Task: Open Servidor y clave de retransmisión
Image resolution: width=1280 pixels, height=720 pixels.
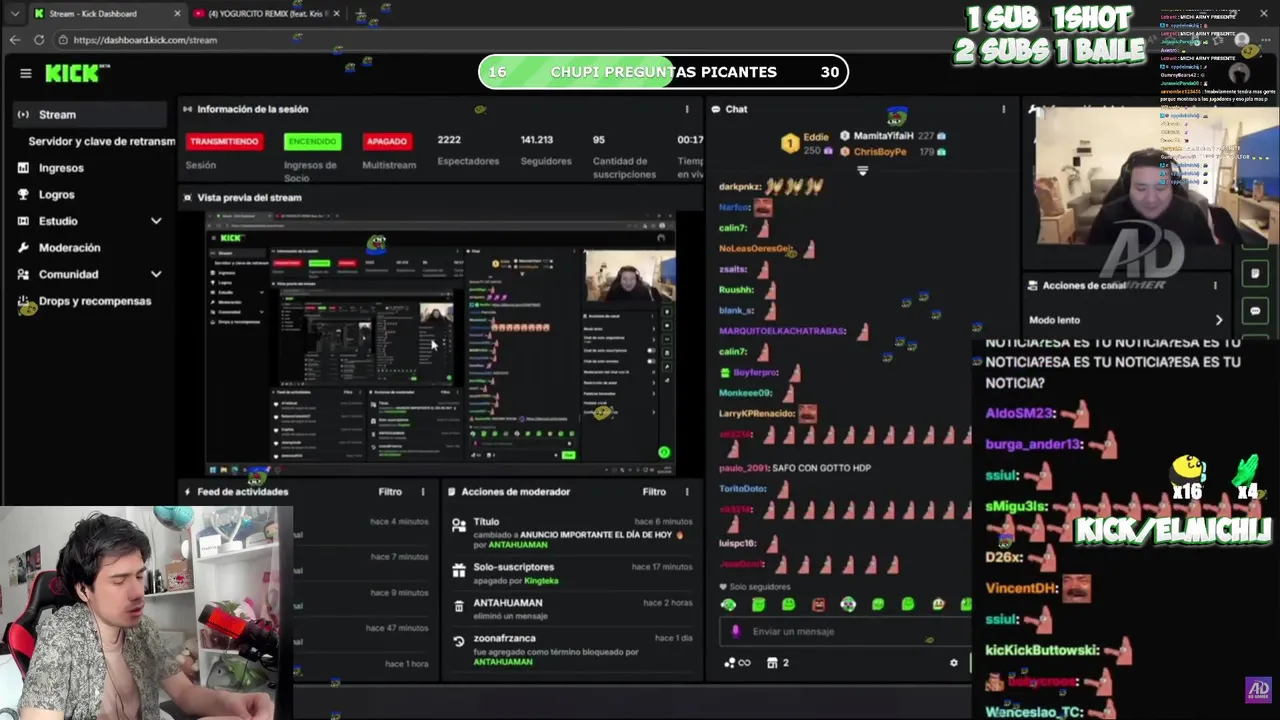Action: 101,141
